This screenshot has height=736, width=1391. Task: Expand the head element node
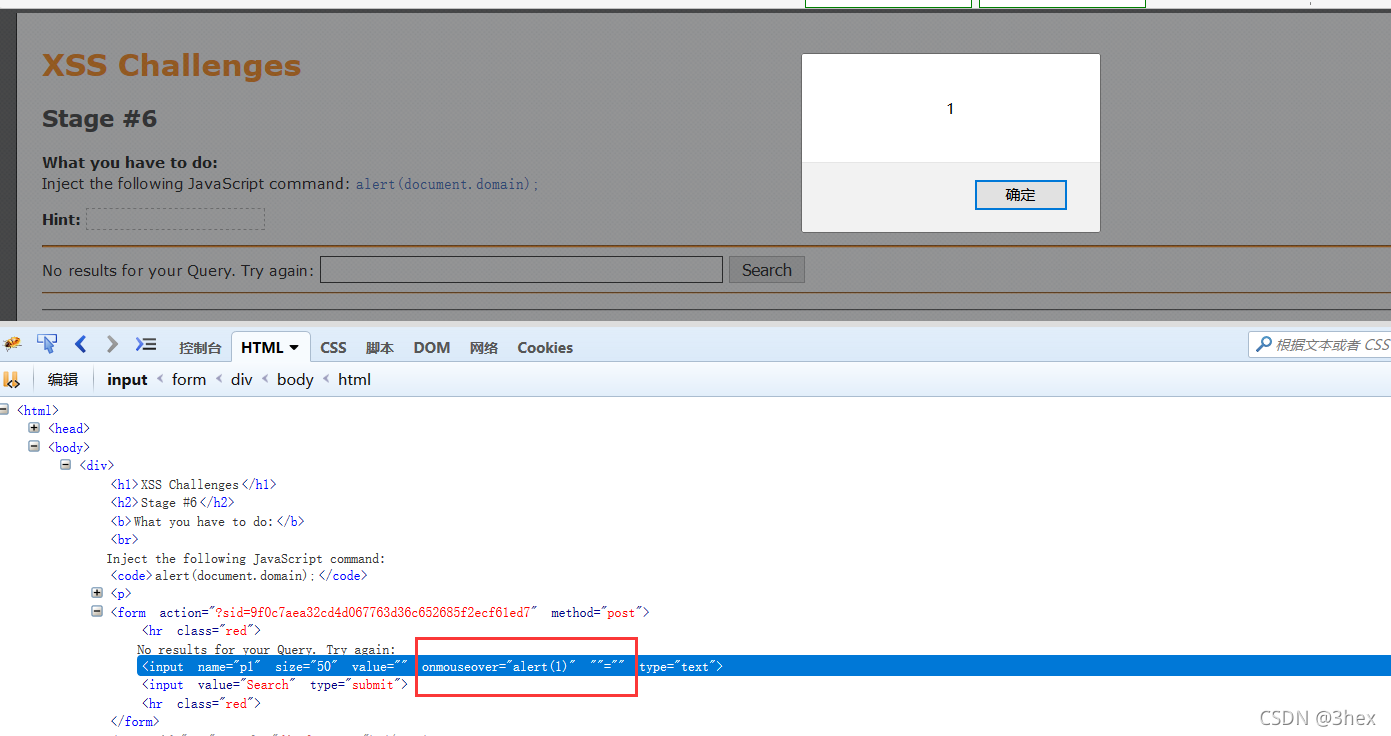(x=33, y=427)
